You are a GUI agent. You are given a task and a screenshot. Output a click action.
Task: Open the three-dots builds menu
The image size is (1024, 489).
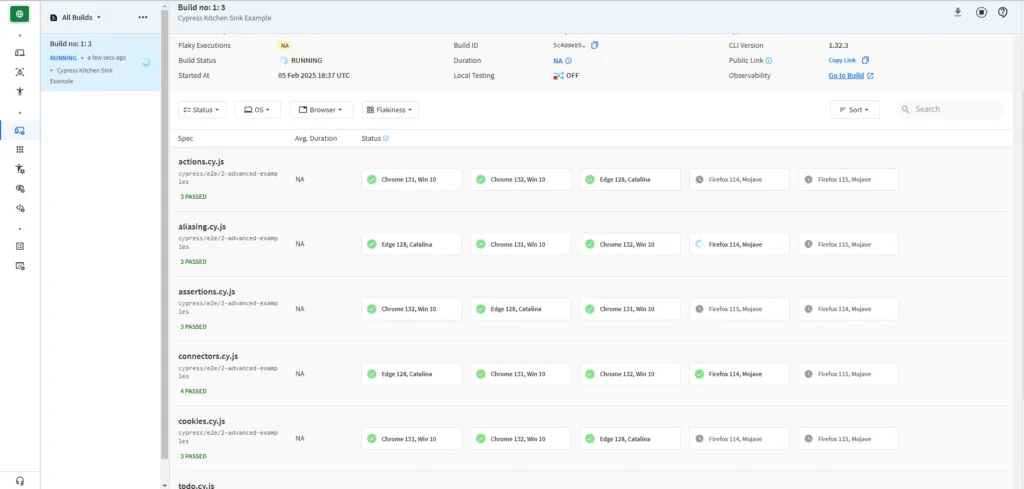click(143, 18)
